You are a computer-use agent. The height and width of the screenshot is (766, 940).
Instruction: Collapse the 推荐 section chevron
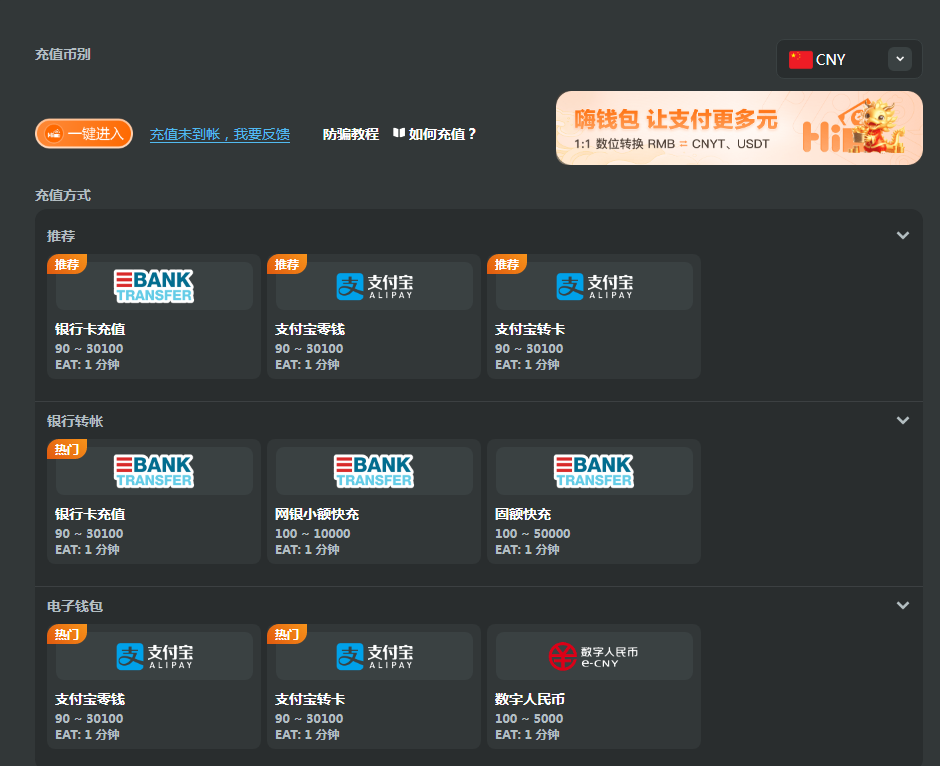pyautogui.click(x=903, y=236)
